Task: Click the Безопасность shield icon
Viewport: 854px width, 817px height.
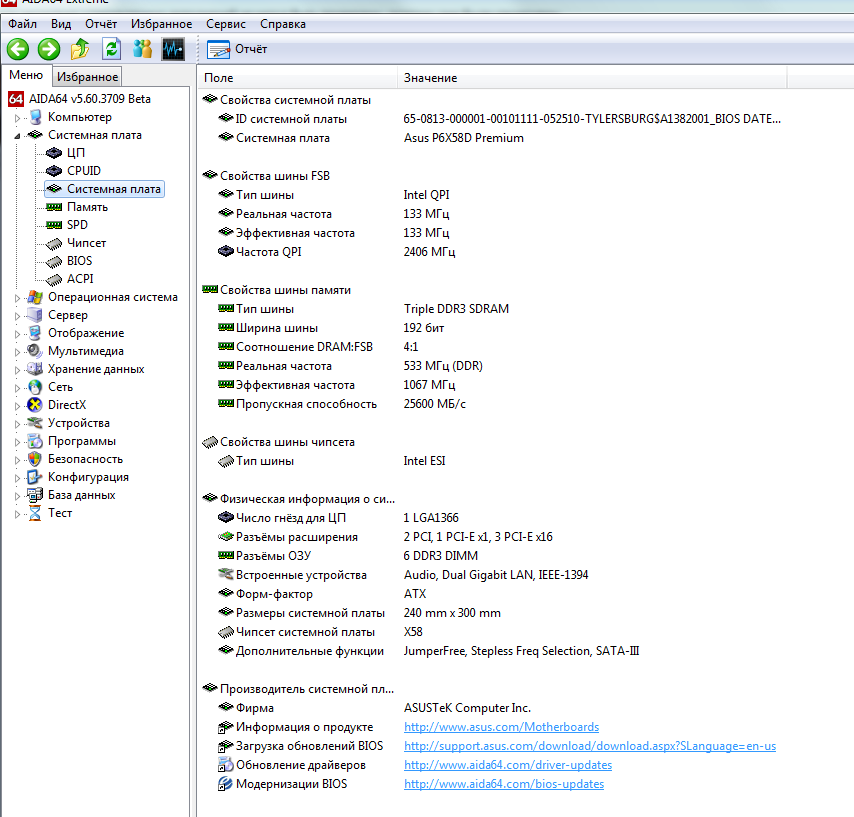Action: [35, 459]
